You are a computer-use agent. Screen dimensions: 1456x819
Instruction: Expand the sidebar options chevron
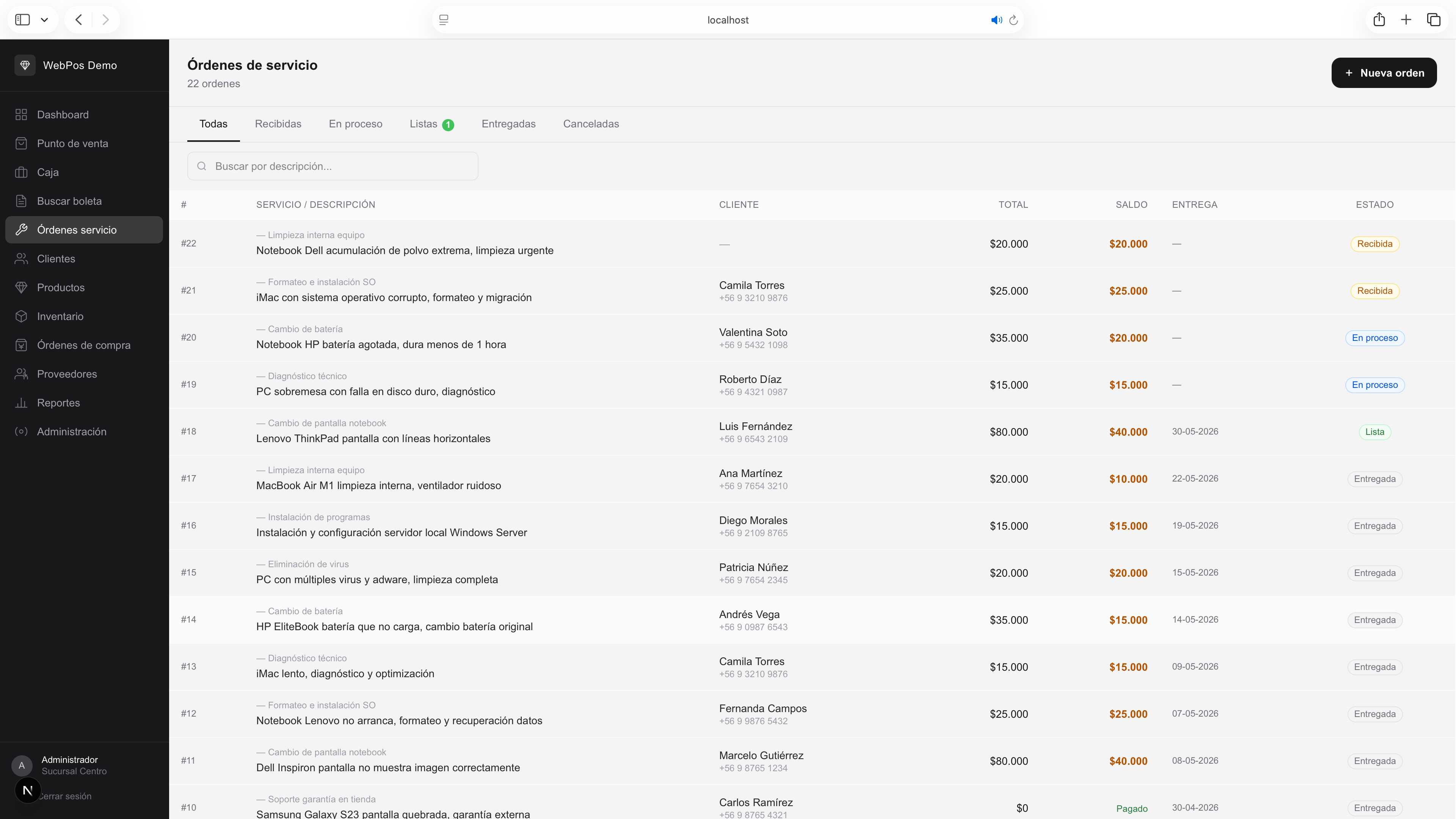[x=44, y=20]
